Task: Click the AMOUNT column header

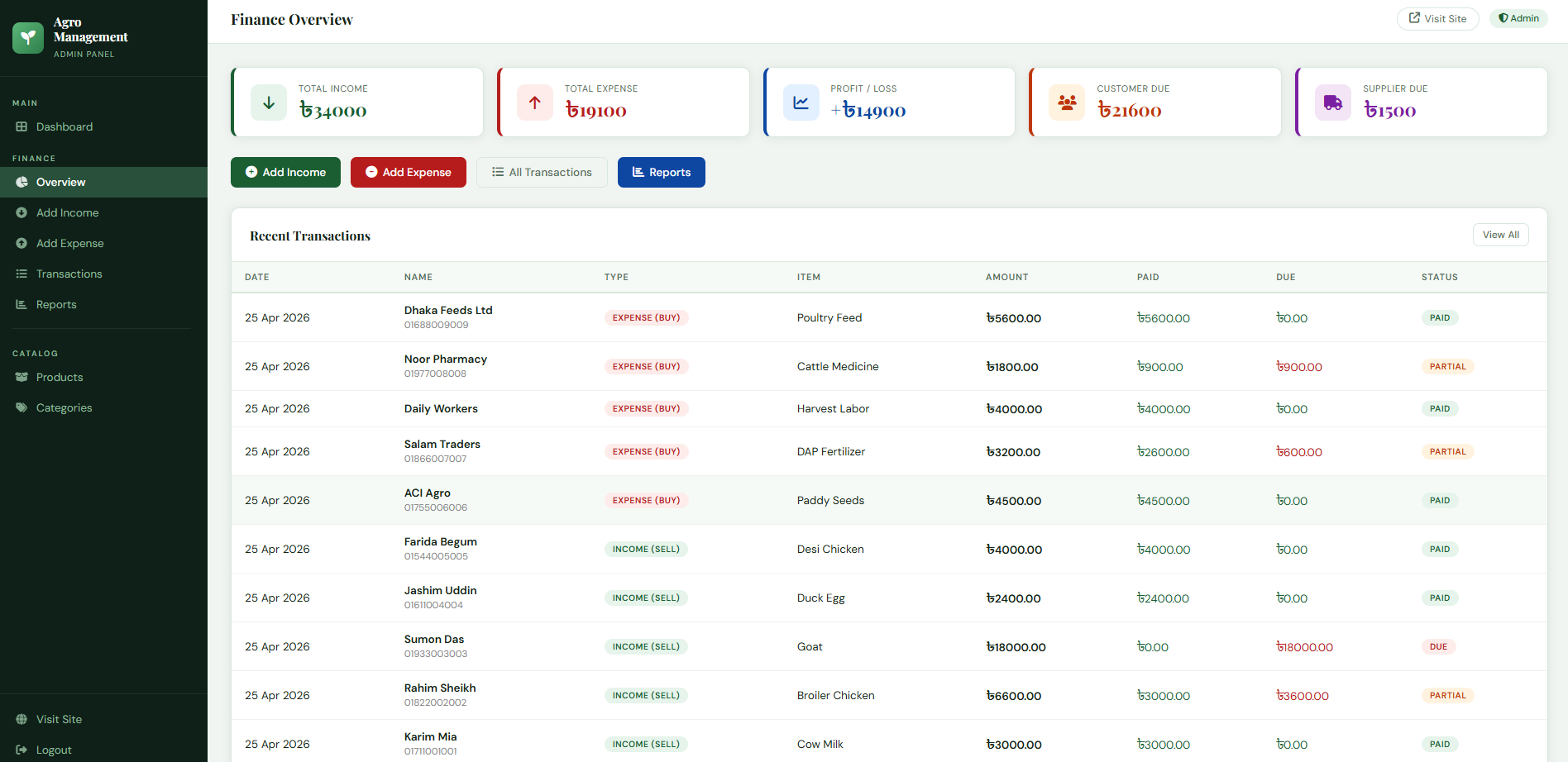Action: [x=1007, y=277]
